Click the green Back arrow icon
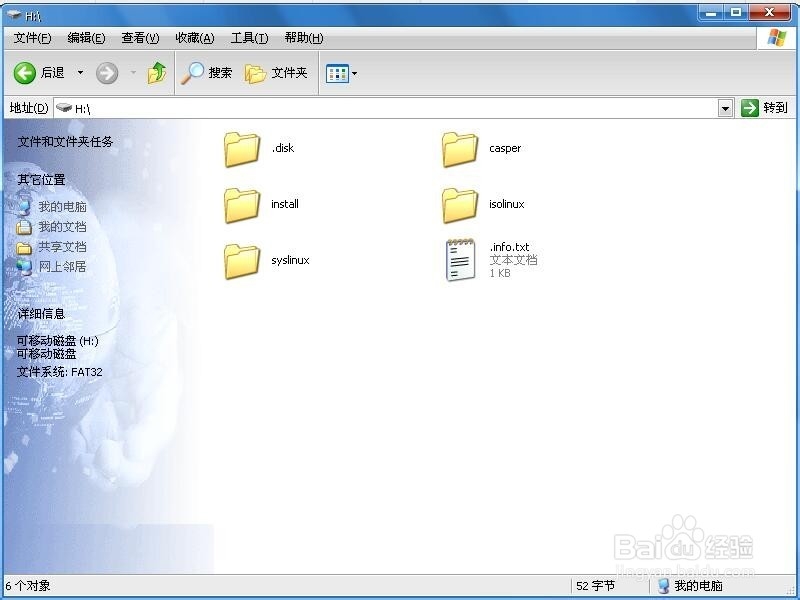The width and height of the screenshot is (800, 600). pyautogui.click(x=24, y=73)
